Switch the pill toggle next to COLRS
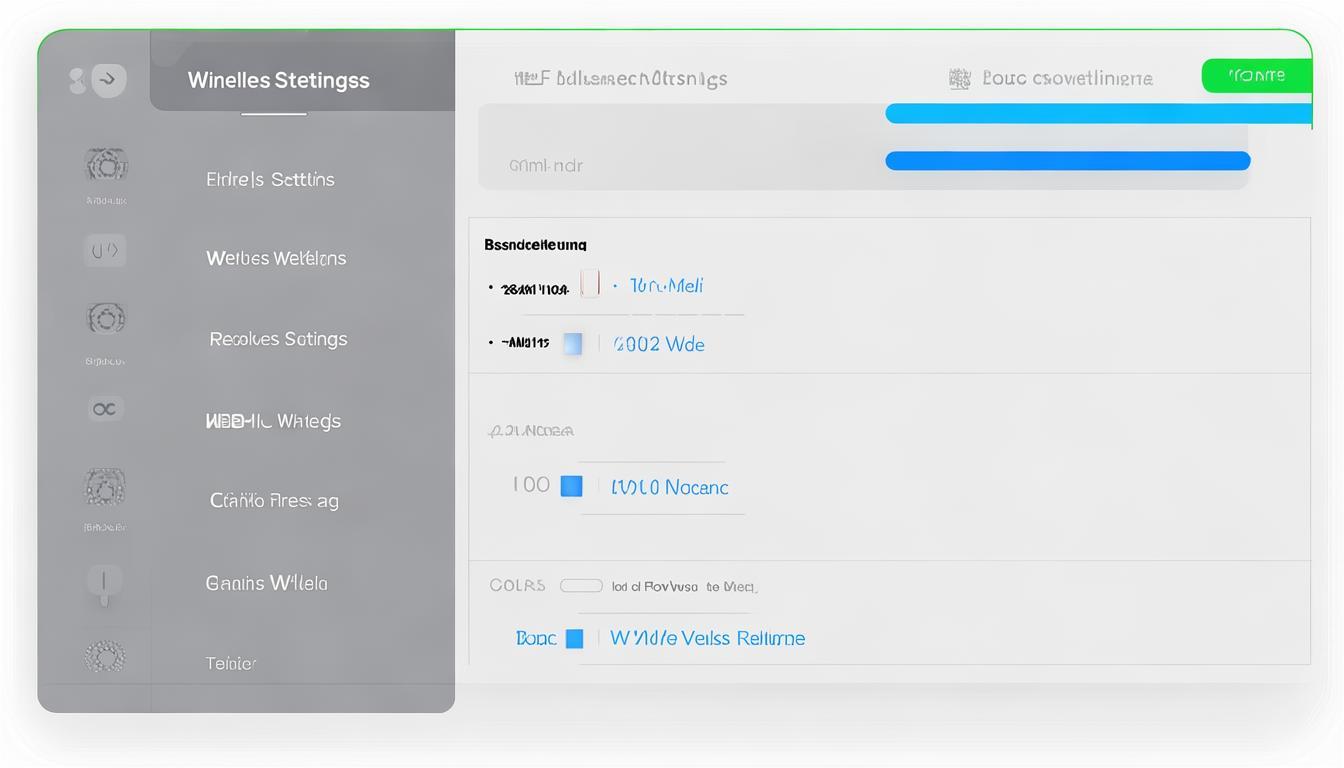 (x=581, y=586)
